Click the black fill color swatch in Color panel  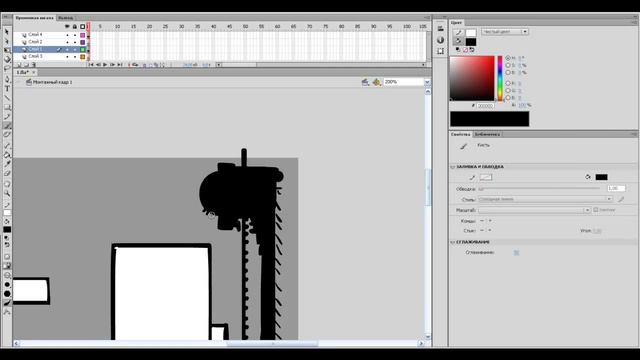point(471,42)
